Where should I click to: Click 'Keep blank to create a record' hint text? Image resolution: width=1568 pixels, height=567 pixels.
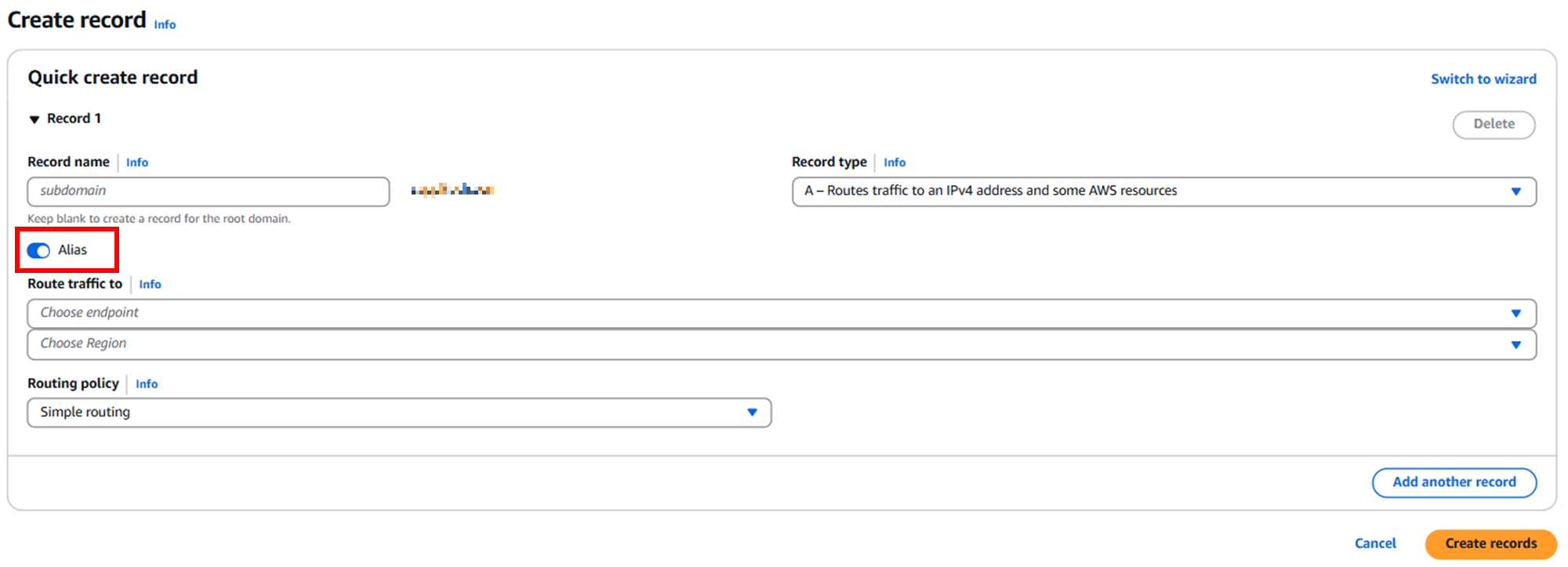tap(159, 219)
